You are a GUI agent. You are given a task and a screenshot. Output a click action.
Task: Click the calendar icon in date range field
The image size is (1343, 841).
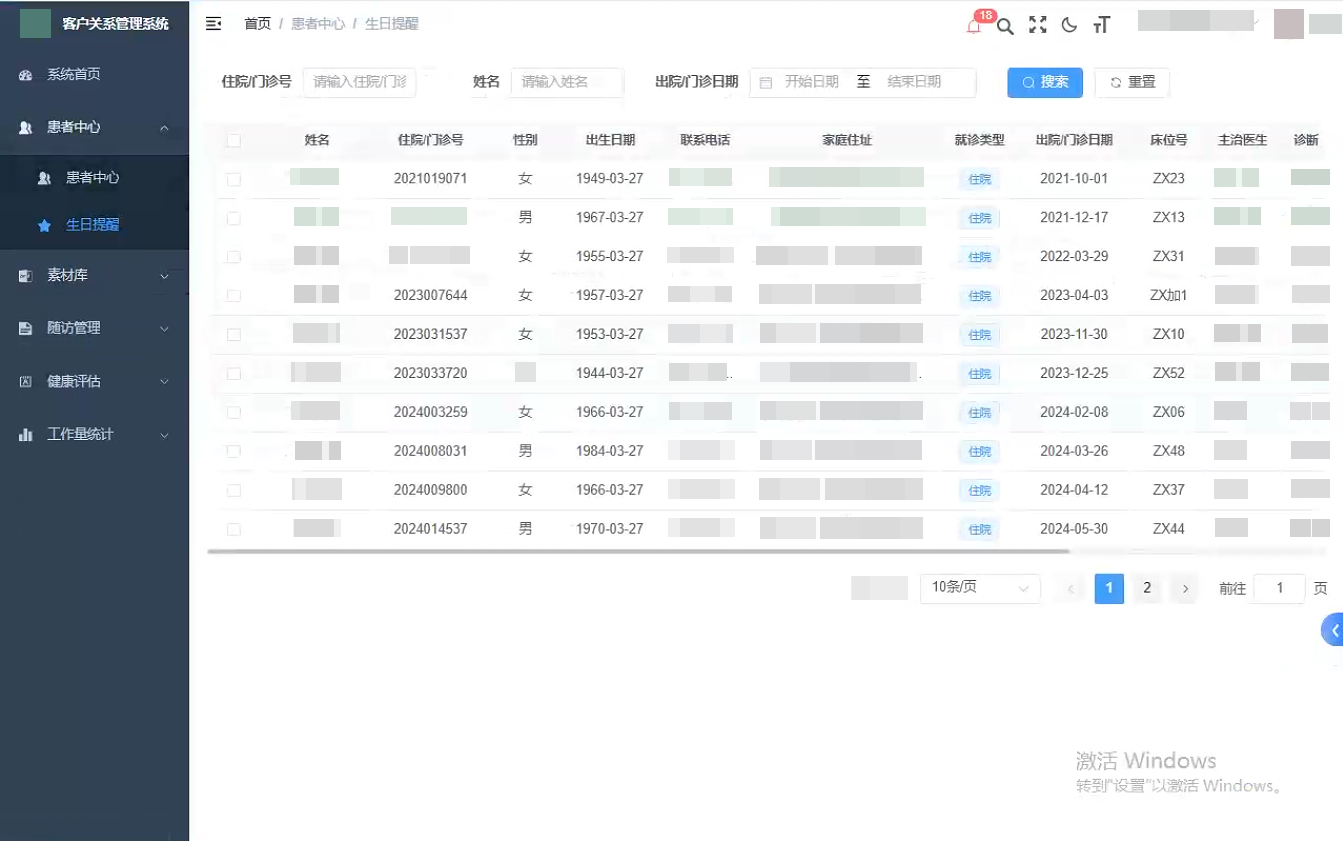(x=766, y=83)
